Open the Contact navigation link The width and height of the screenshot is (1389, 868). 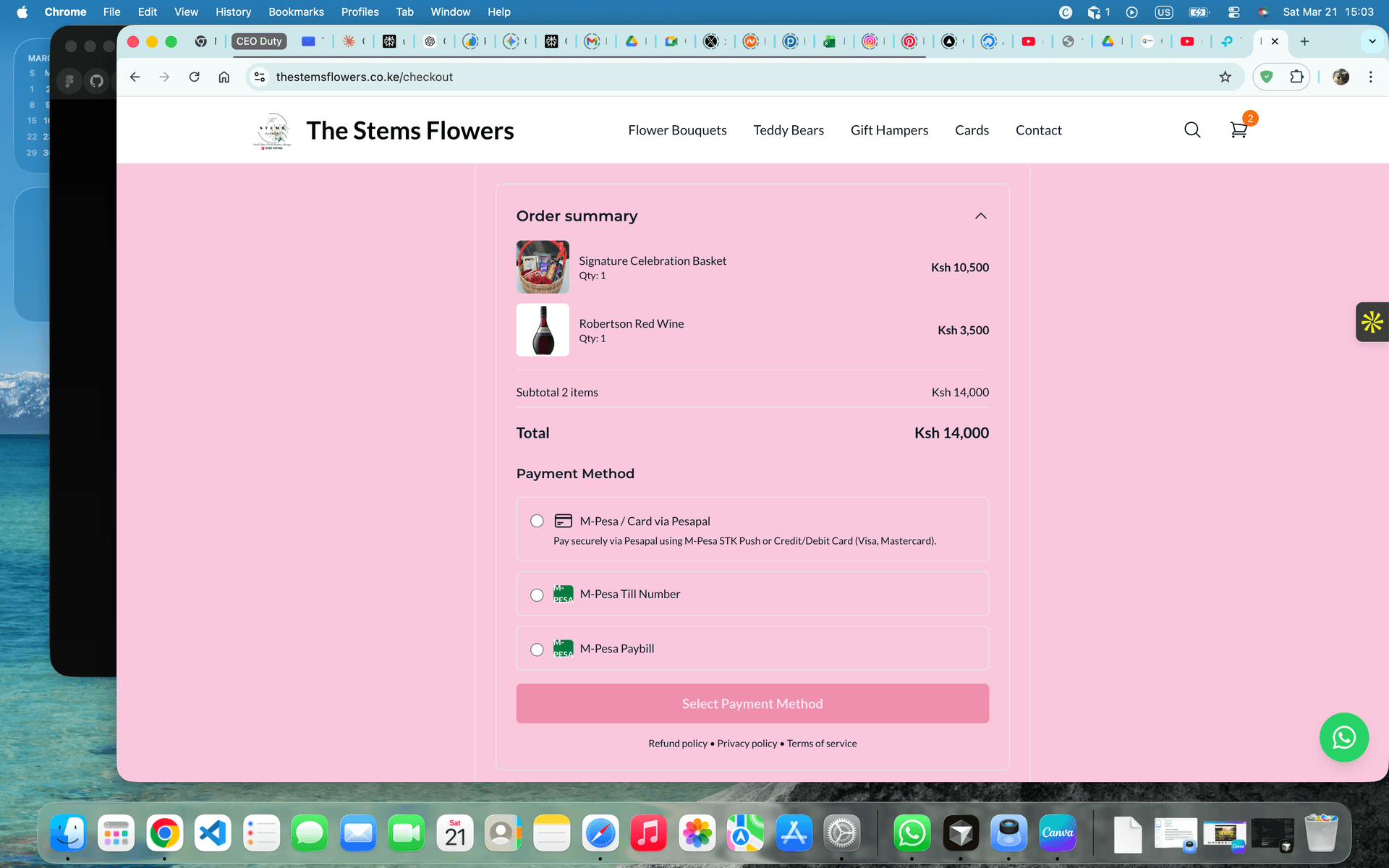(1038, 130)
